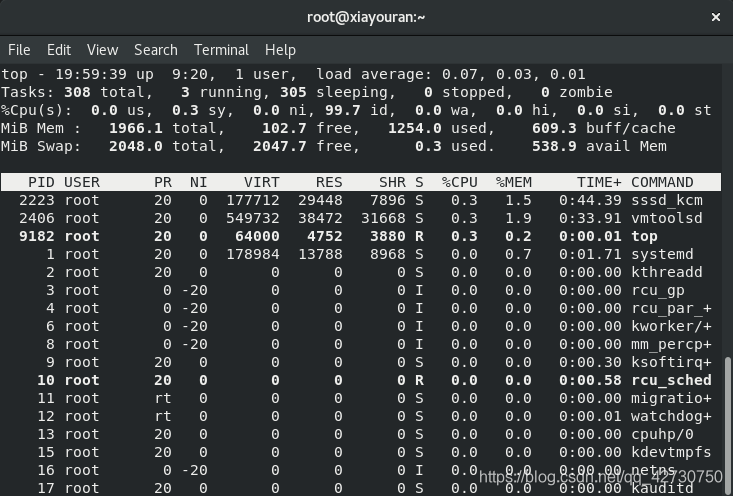Image resolution: width=733 pixels, height=496 pixels.
Task: Click the migratio+ command name
Action: [671, 398]
